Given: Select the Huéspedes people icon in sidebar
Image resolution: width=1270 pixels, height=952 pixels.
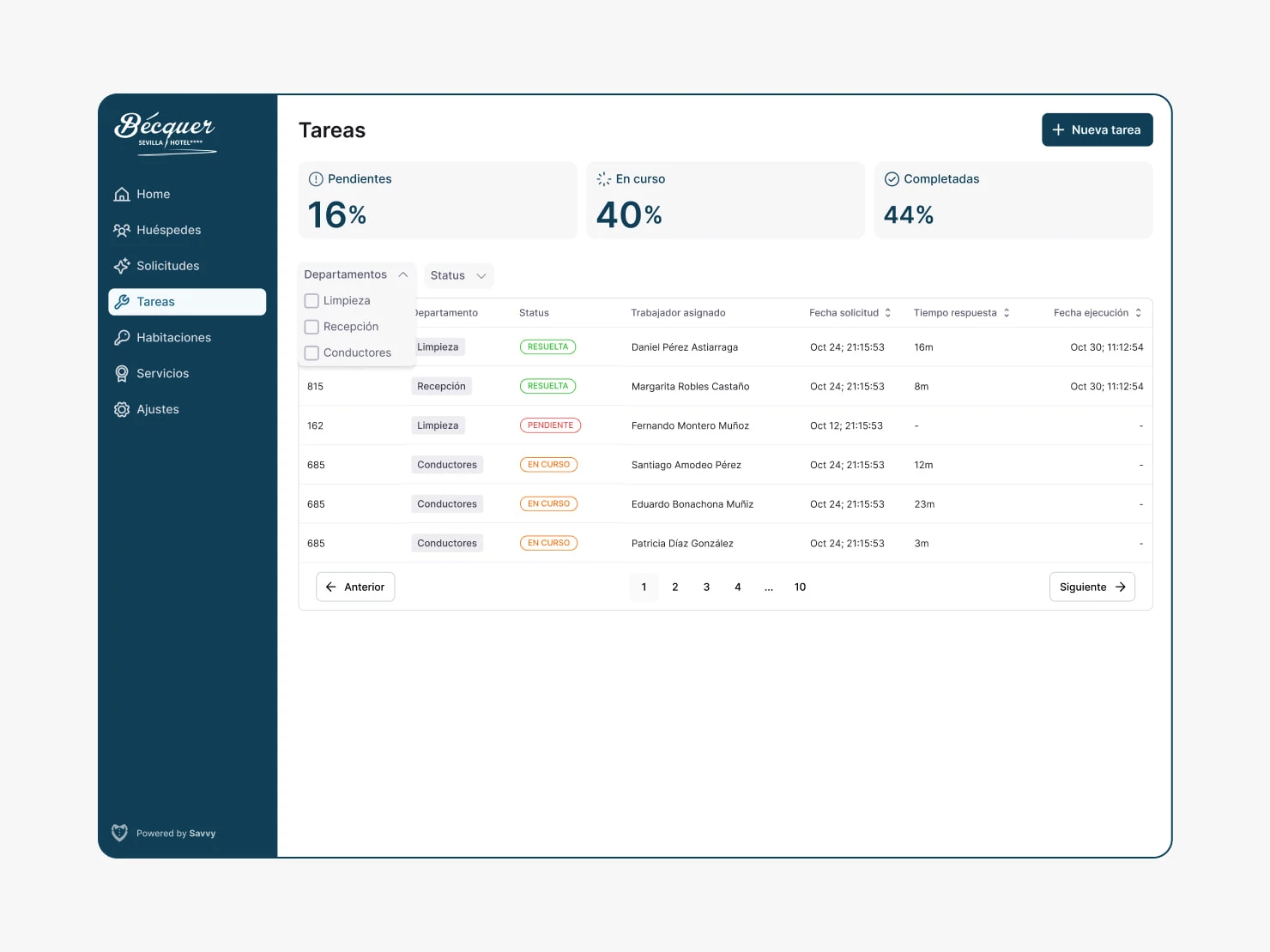Looking at the screenshot, I should point(121,230).
